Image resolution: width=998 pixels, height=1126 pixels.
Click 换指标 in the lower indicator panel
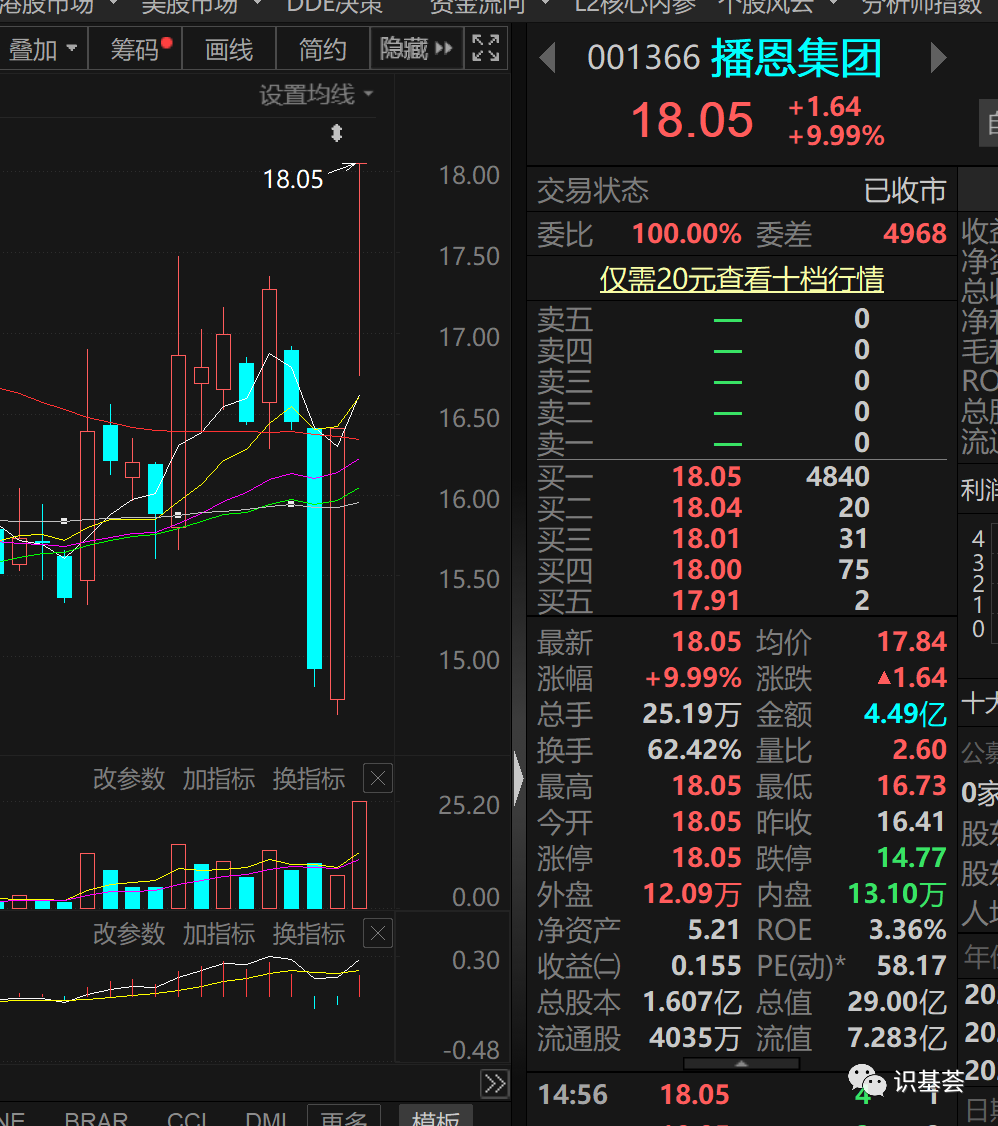[x=309, y=934]
